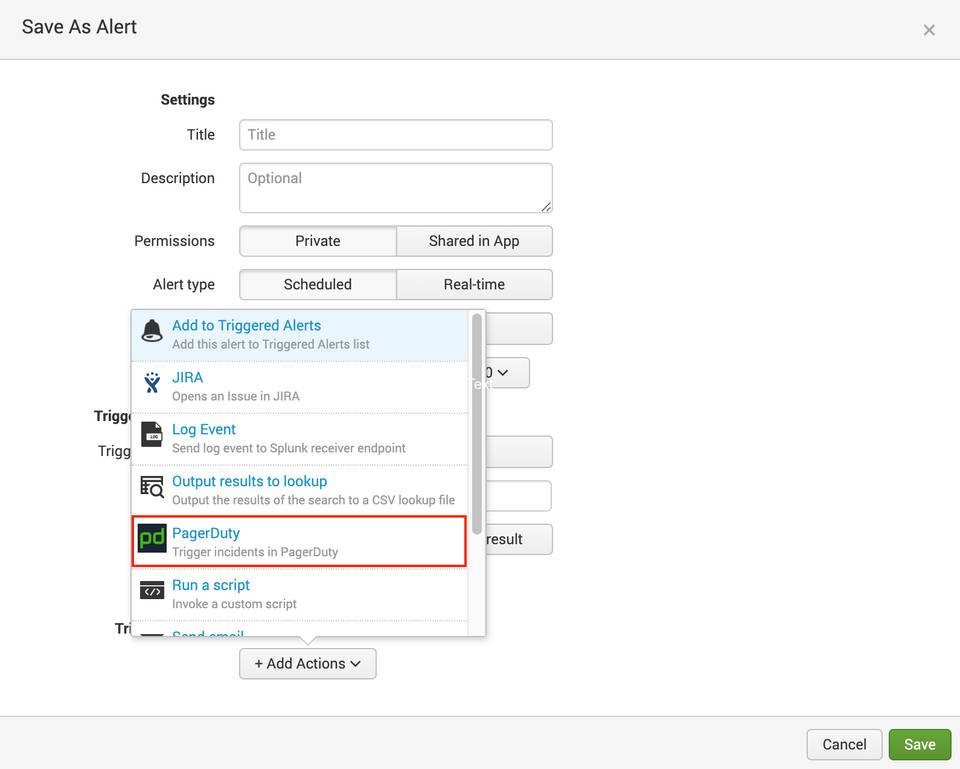This screenshot has width=960, height=769.
Task: Close the Save As Alert dialog
Action: (929, 30)
